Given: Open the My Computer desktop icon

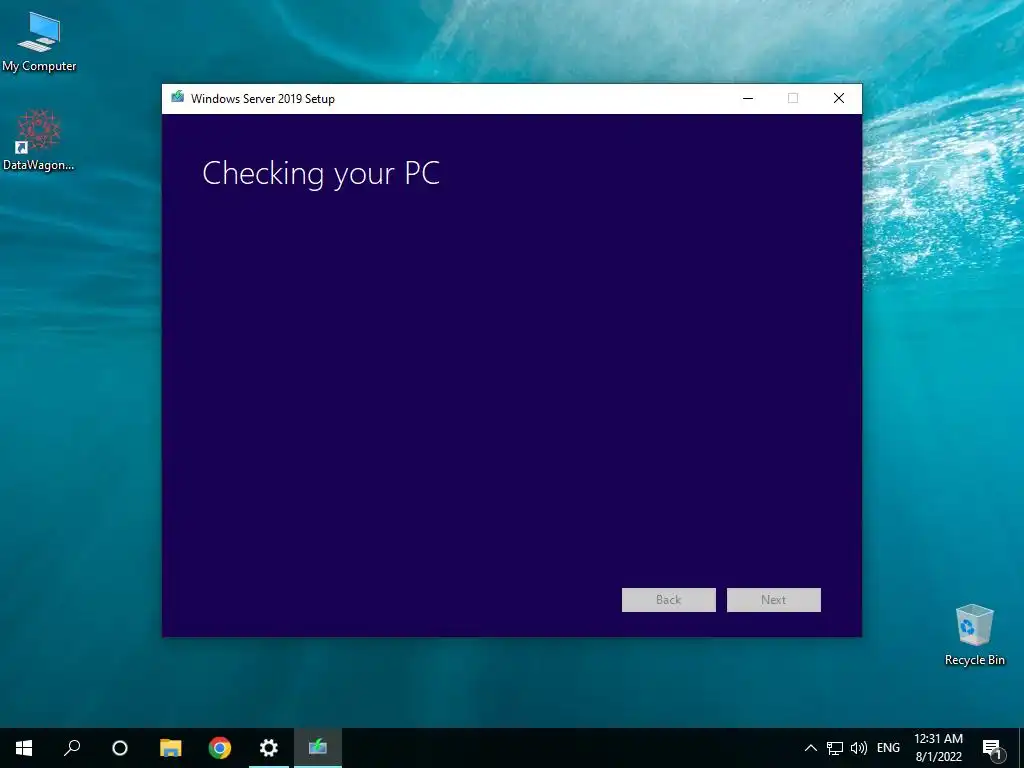Looking at the screenshot, I should point(39,40).
